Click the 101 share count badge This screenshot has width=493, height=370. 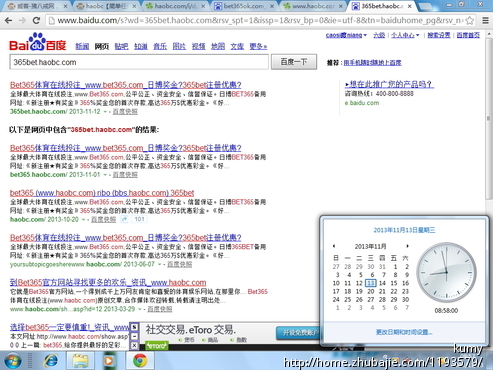tap(139, 219)
